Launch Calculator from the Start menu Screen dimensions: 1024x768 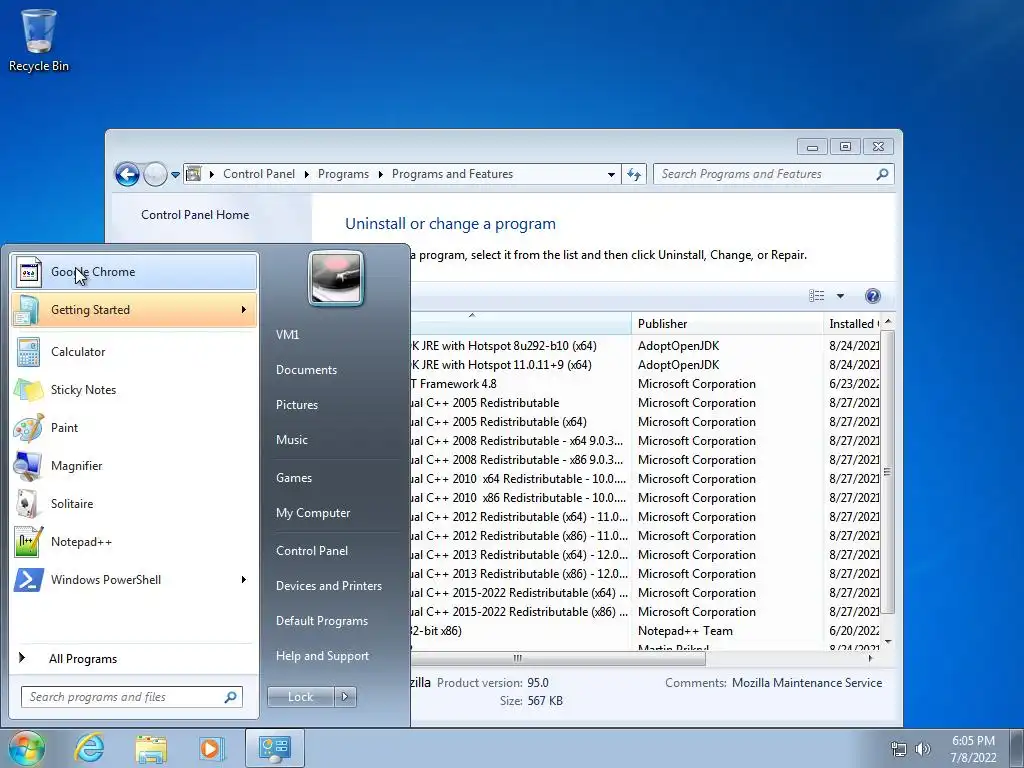click(x=134, y=351)
